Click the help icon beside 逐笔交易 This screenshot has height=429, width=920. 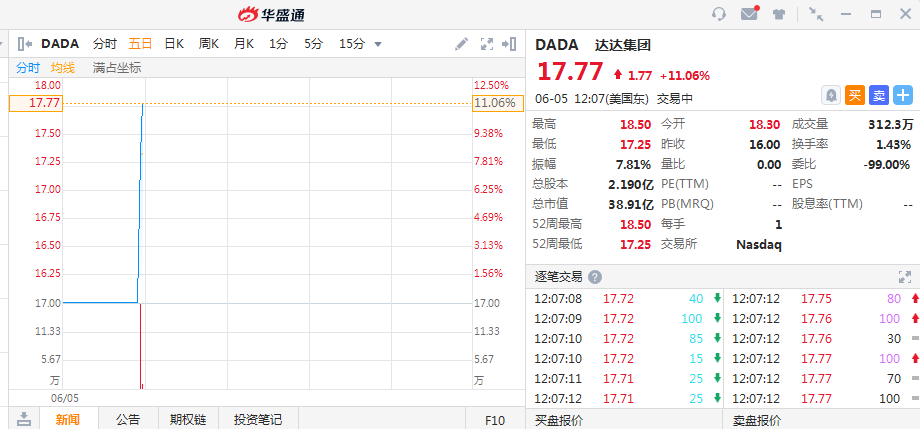595,277
